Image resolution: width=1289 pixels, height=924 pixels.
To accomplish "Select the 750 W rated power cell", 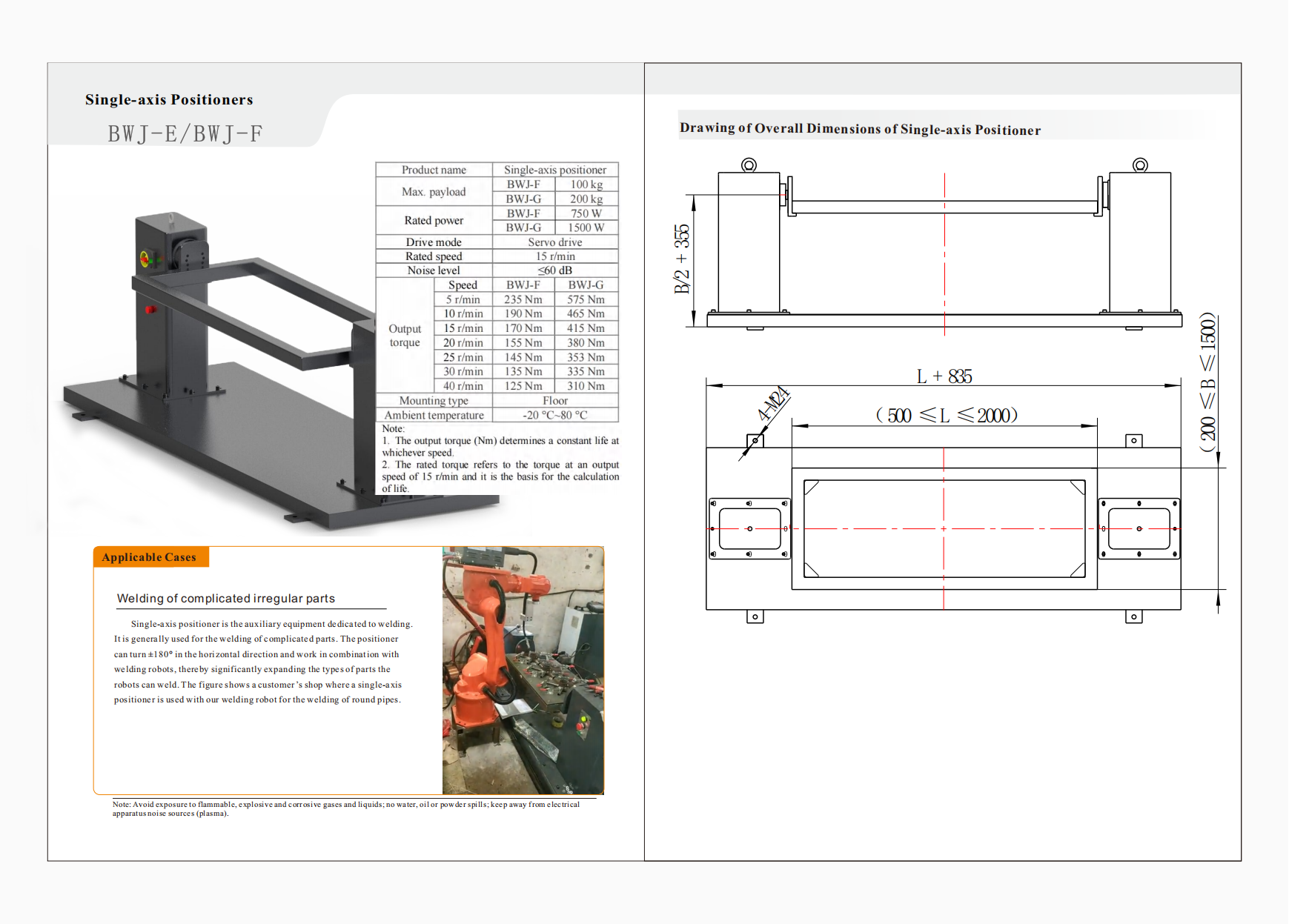I will coord(586,213).
